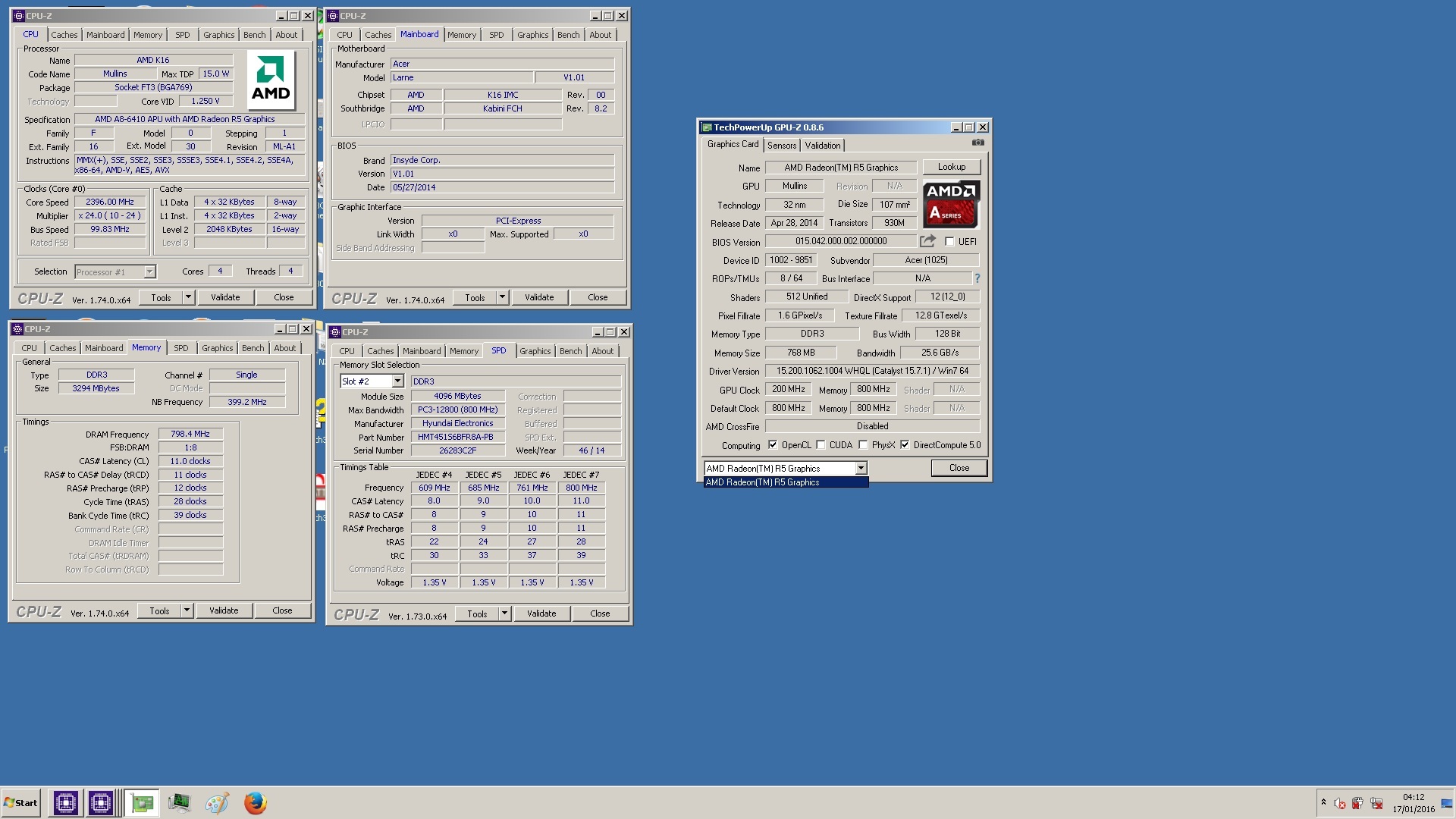Click the muted volume tray icon

tap(1339, 803)
